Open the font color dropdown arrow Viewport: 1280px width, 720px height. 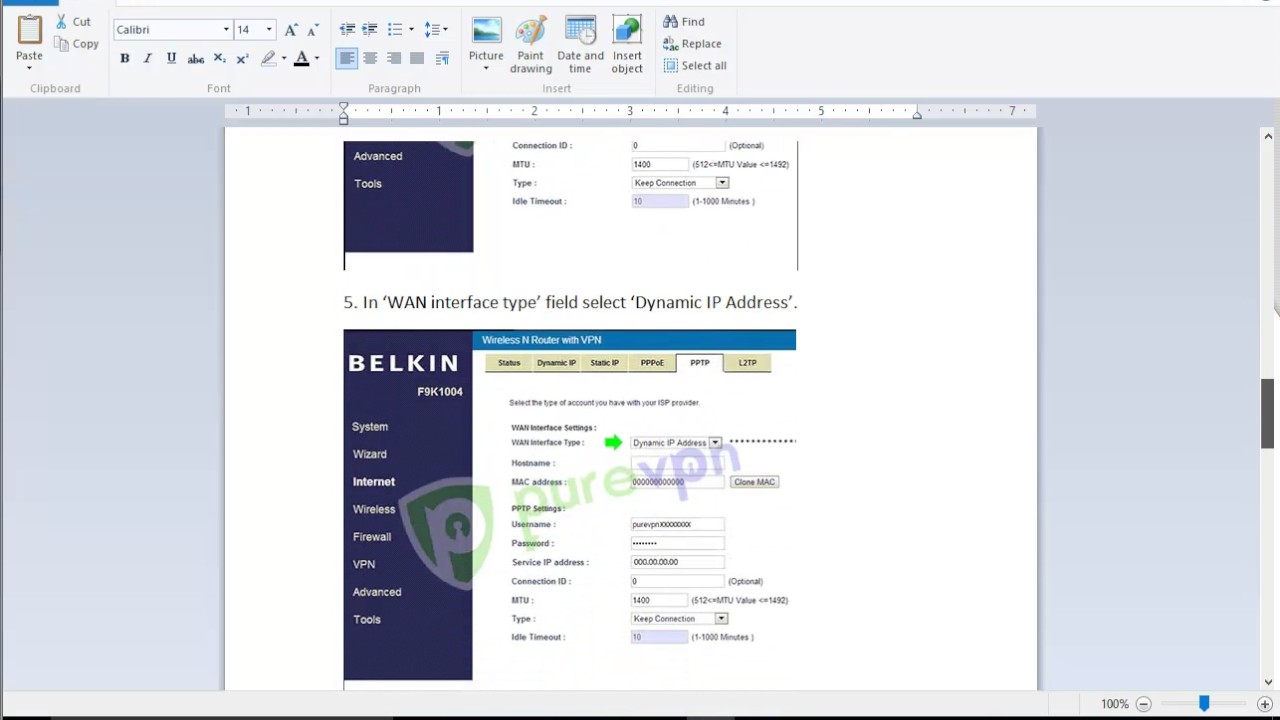[x=316, y=58]
